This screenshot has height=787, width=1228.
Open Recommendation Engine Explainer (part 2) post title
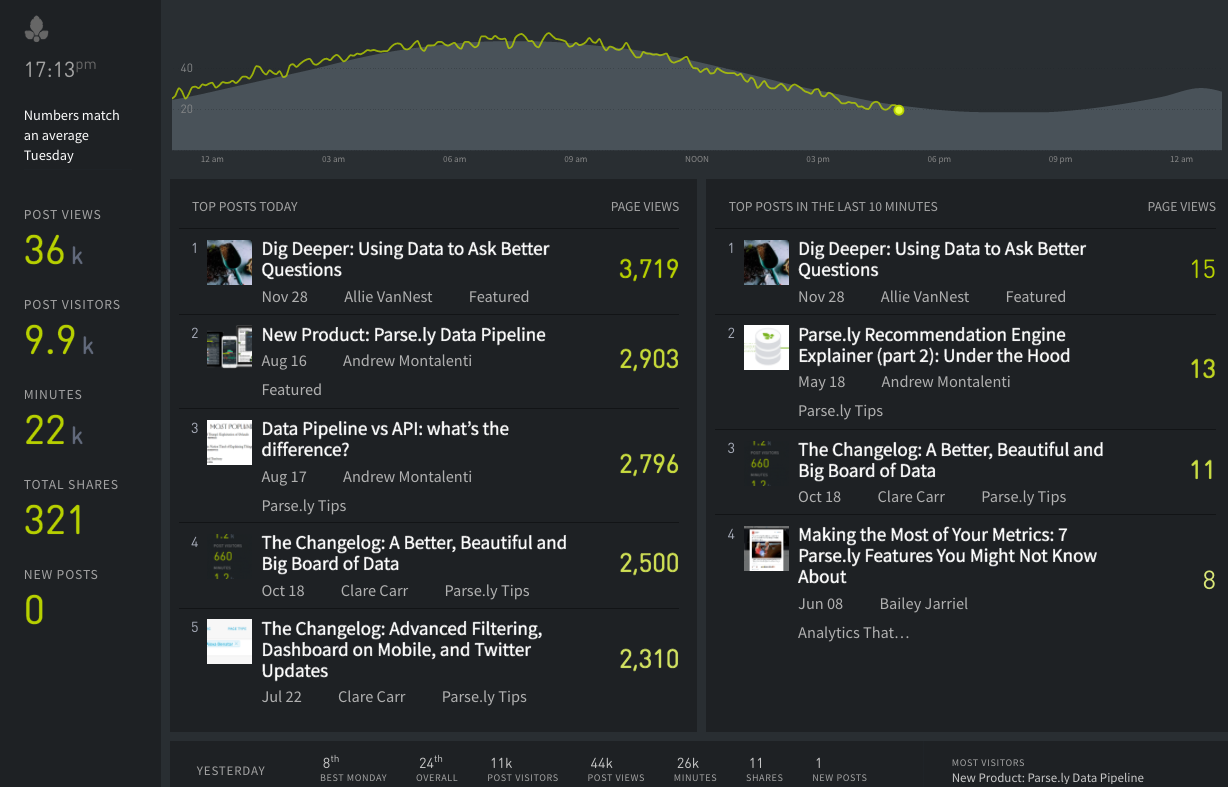[x=934, y=345]
